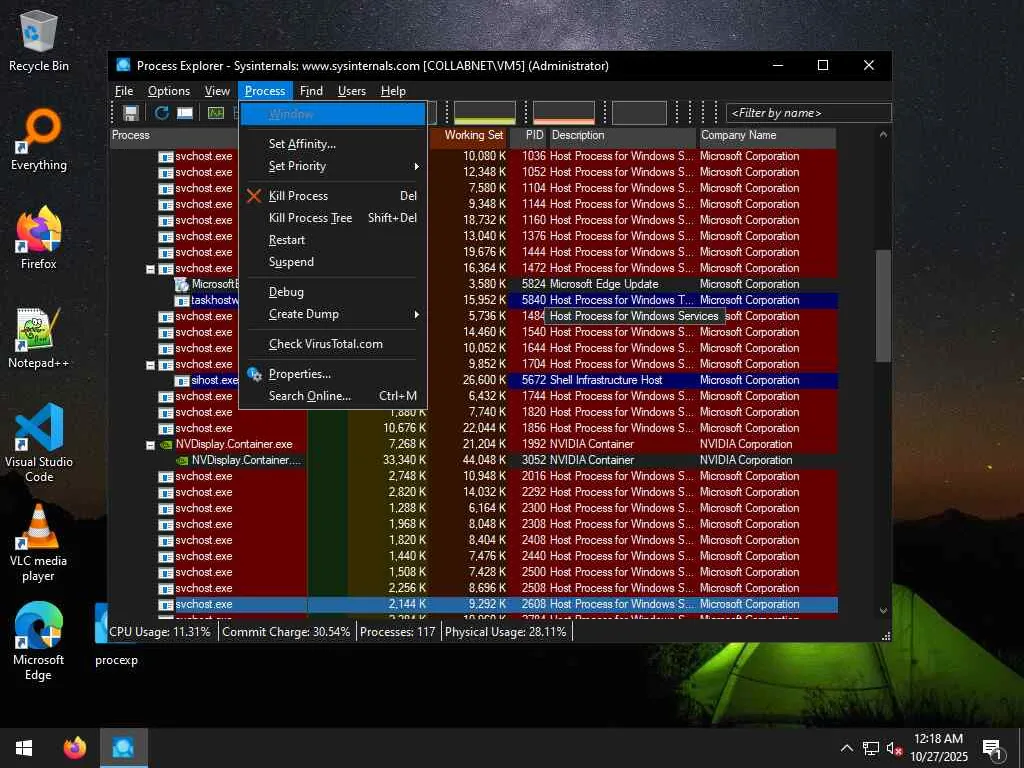Click the CPU usage mini graph in toolbar
The width and height of the screenshot is (1024, 768).
pyautogui.click(x=485, y=113)
